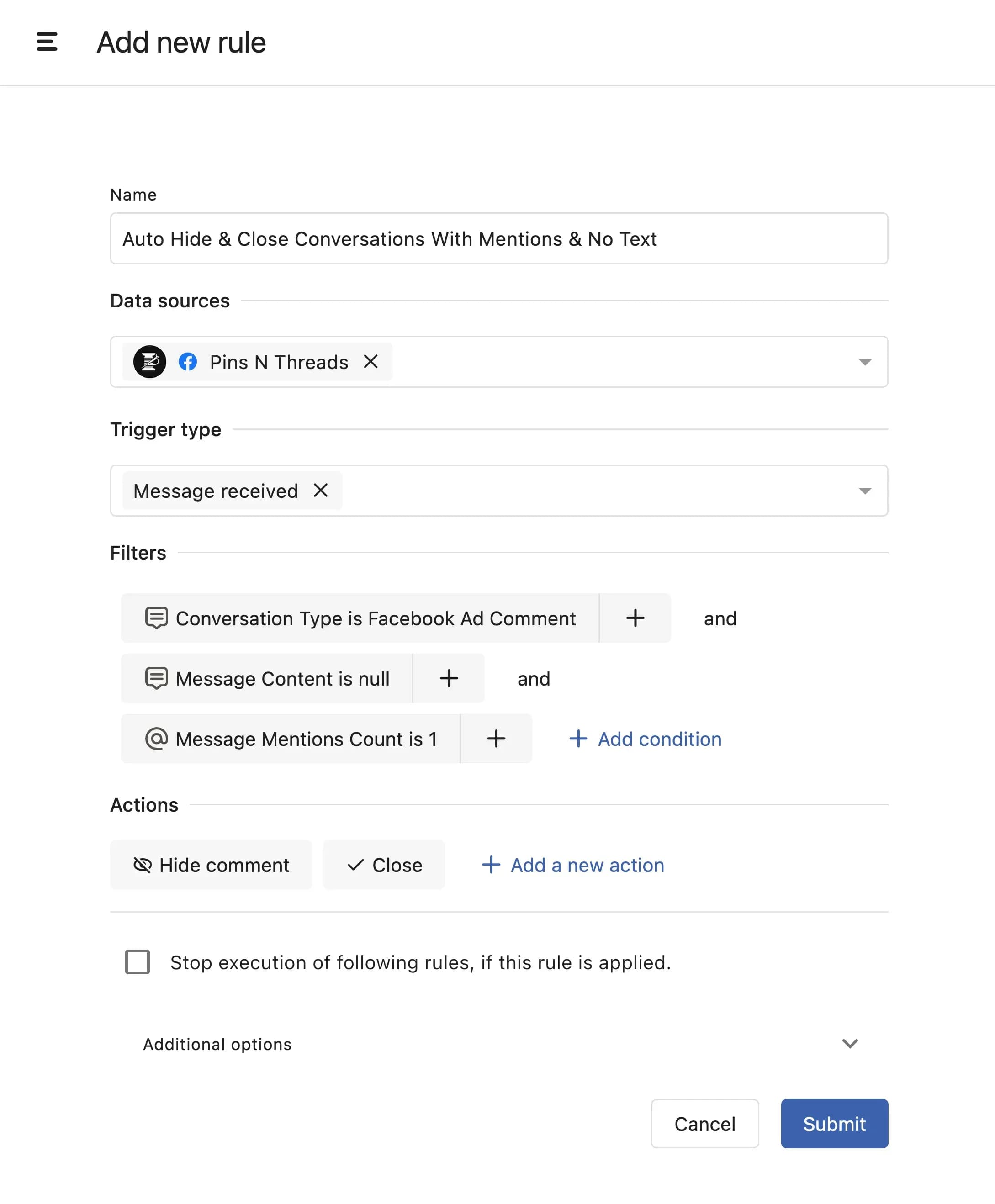
Task: Click the rule Name input field
Action: click(x=499, y=239)
